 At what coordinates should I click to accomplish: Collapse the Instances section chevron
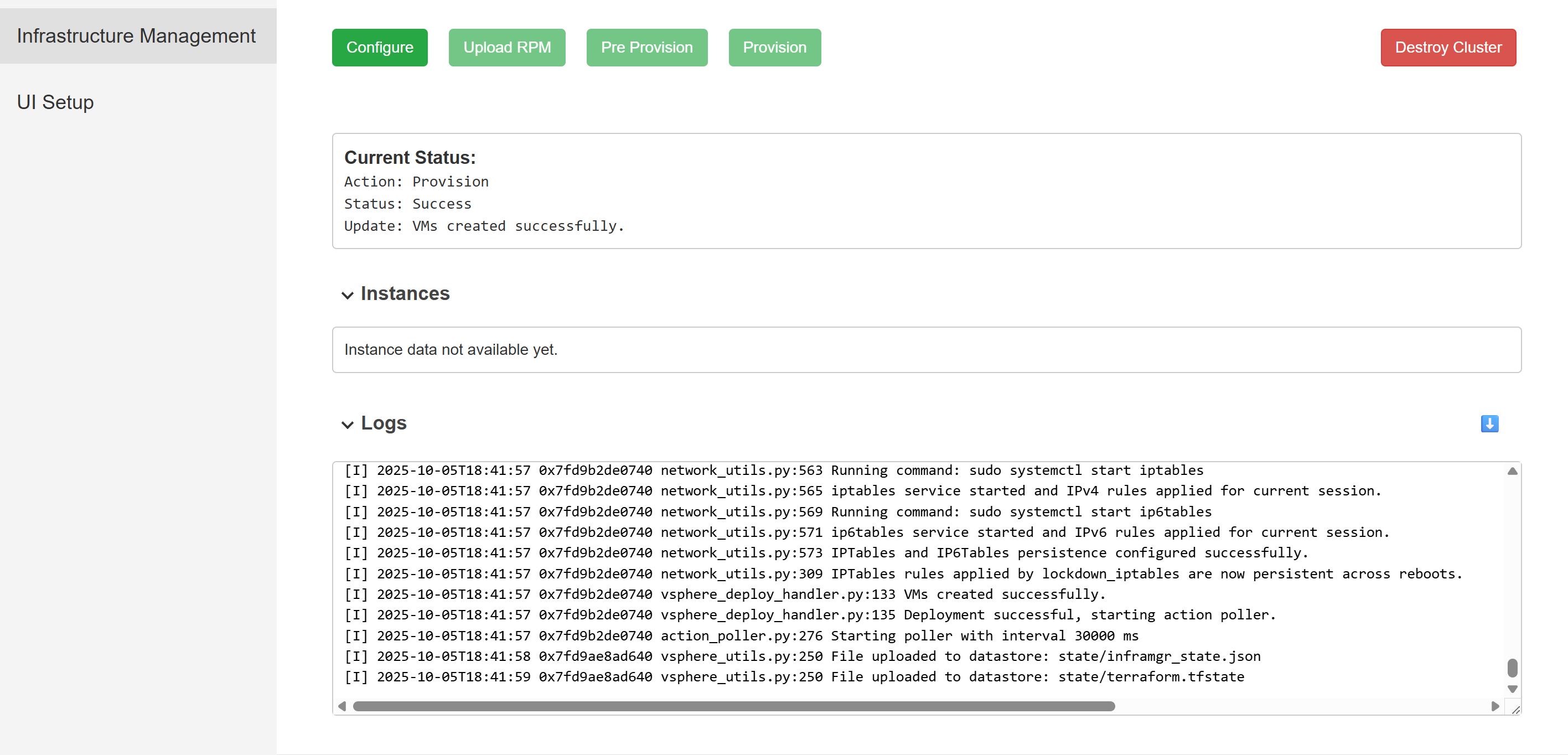(x=347, y=296)
